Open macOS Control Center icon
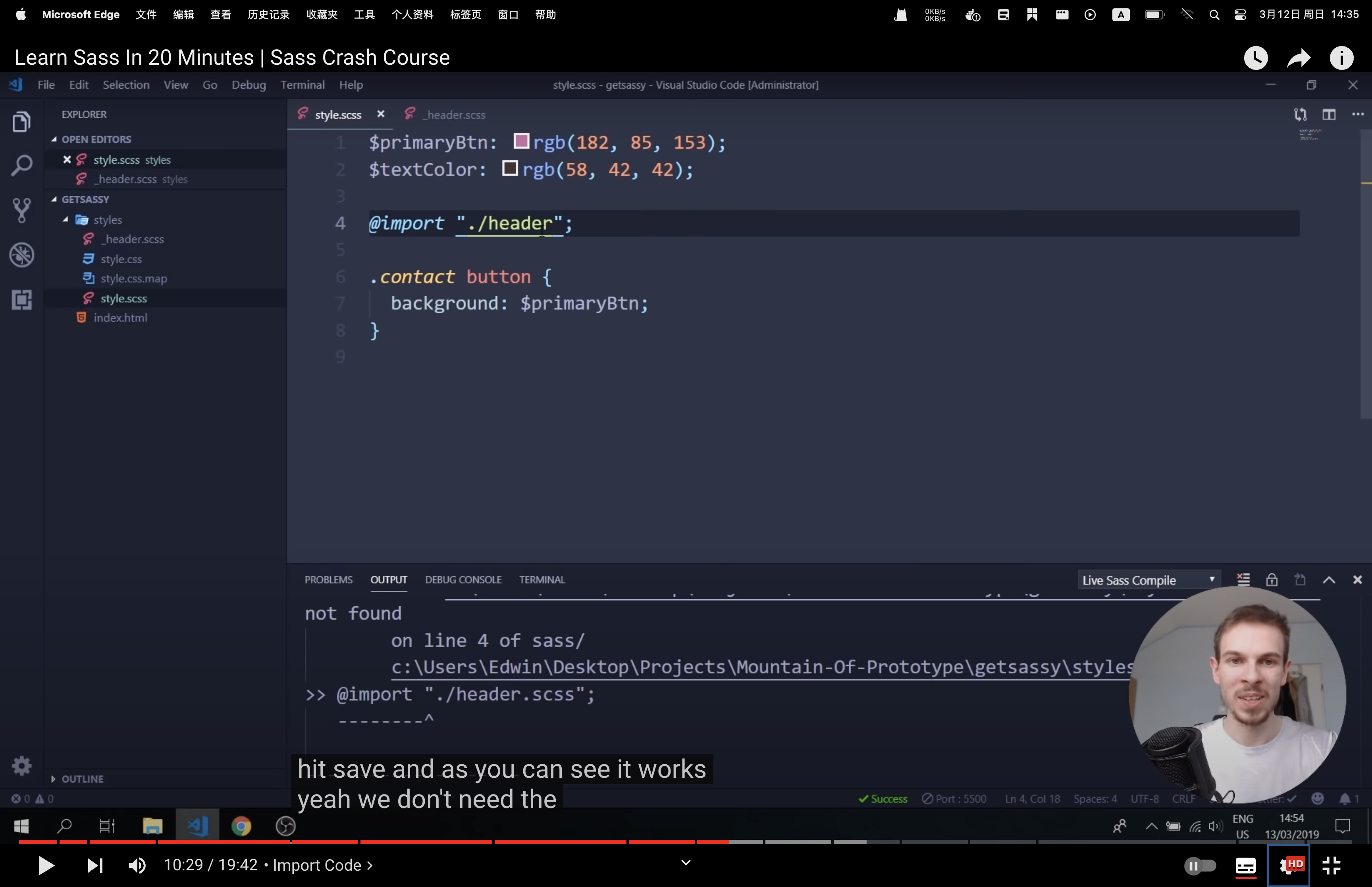 [1240, 14]
